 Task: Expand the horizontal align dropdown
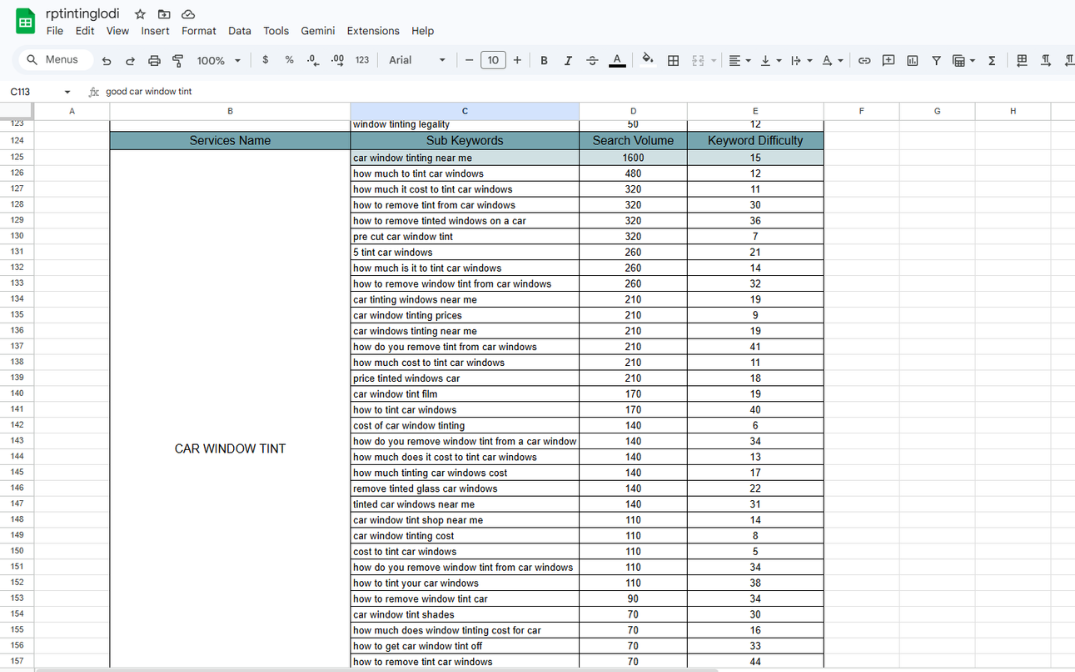point(739,61)
